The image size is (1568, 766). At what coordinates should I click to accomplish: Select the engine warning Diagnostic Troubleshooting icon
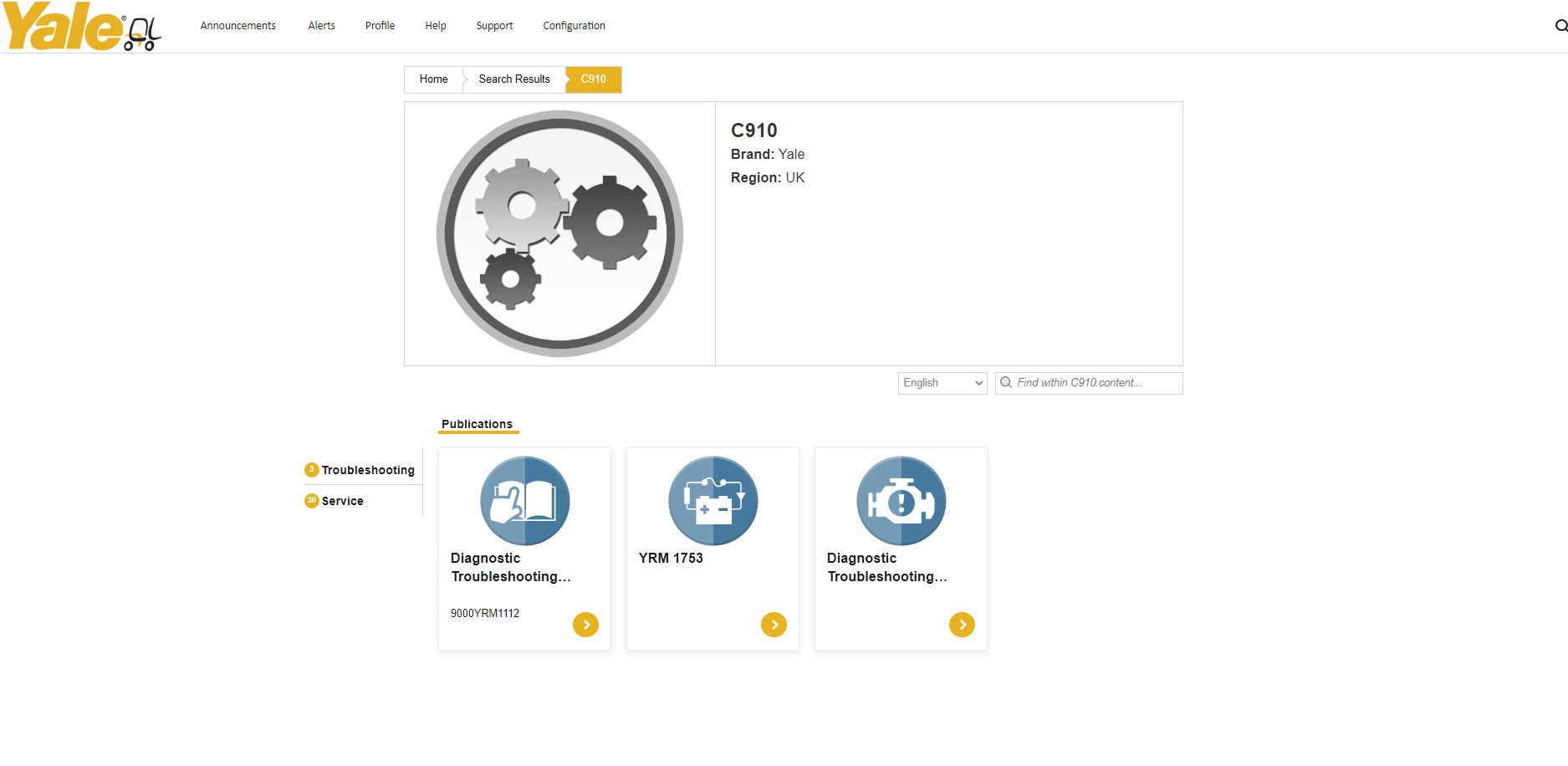(x=901, y=500)
